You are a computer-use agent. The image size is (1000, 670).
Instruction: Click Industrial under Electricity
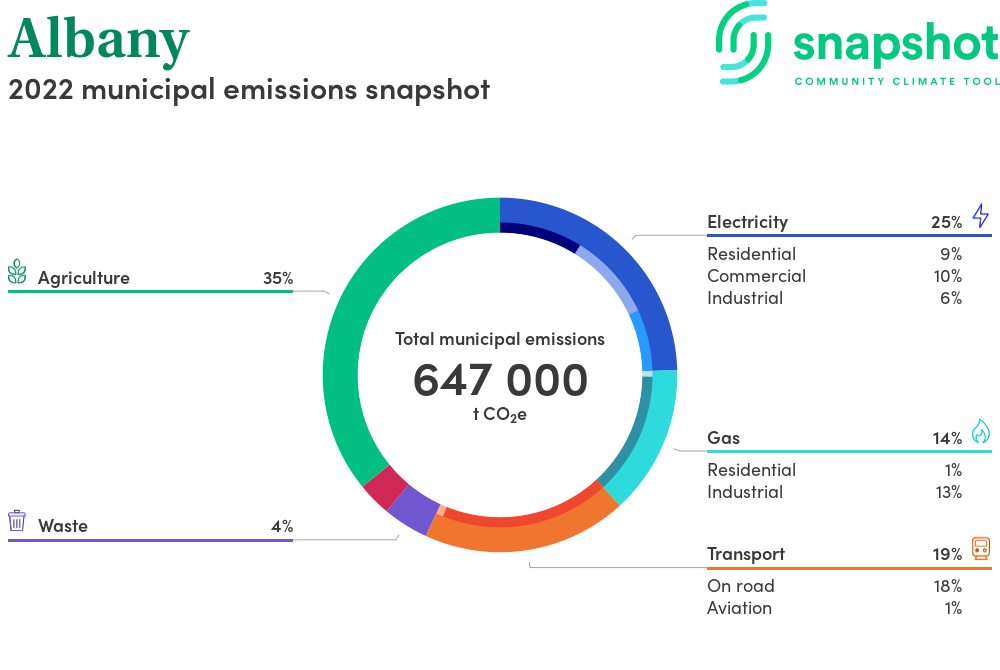(x=745, y=298)
